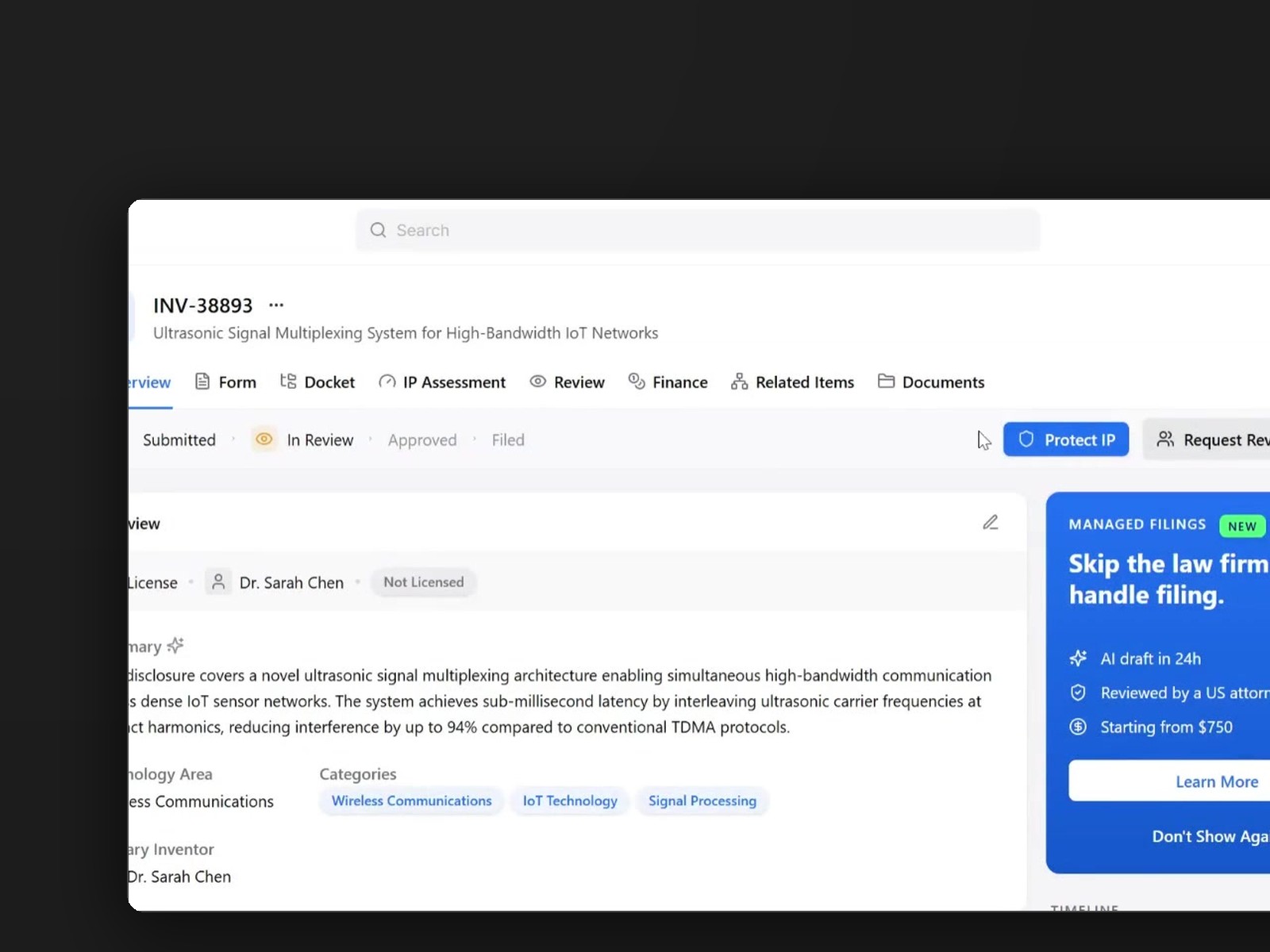Go to the Review tab
The image size is (1270, 952).
point(567,382)
